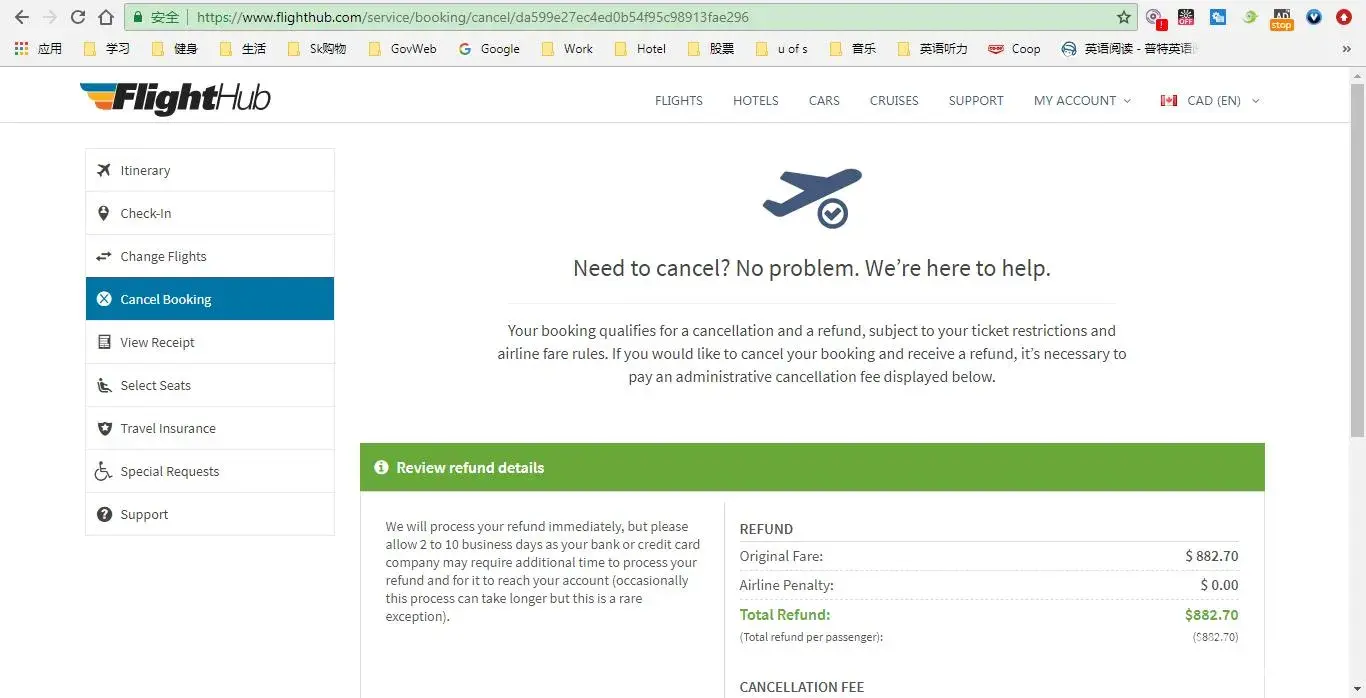Open the Google bookmark
1366x698 pixels.
point(489,48)
